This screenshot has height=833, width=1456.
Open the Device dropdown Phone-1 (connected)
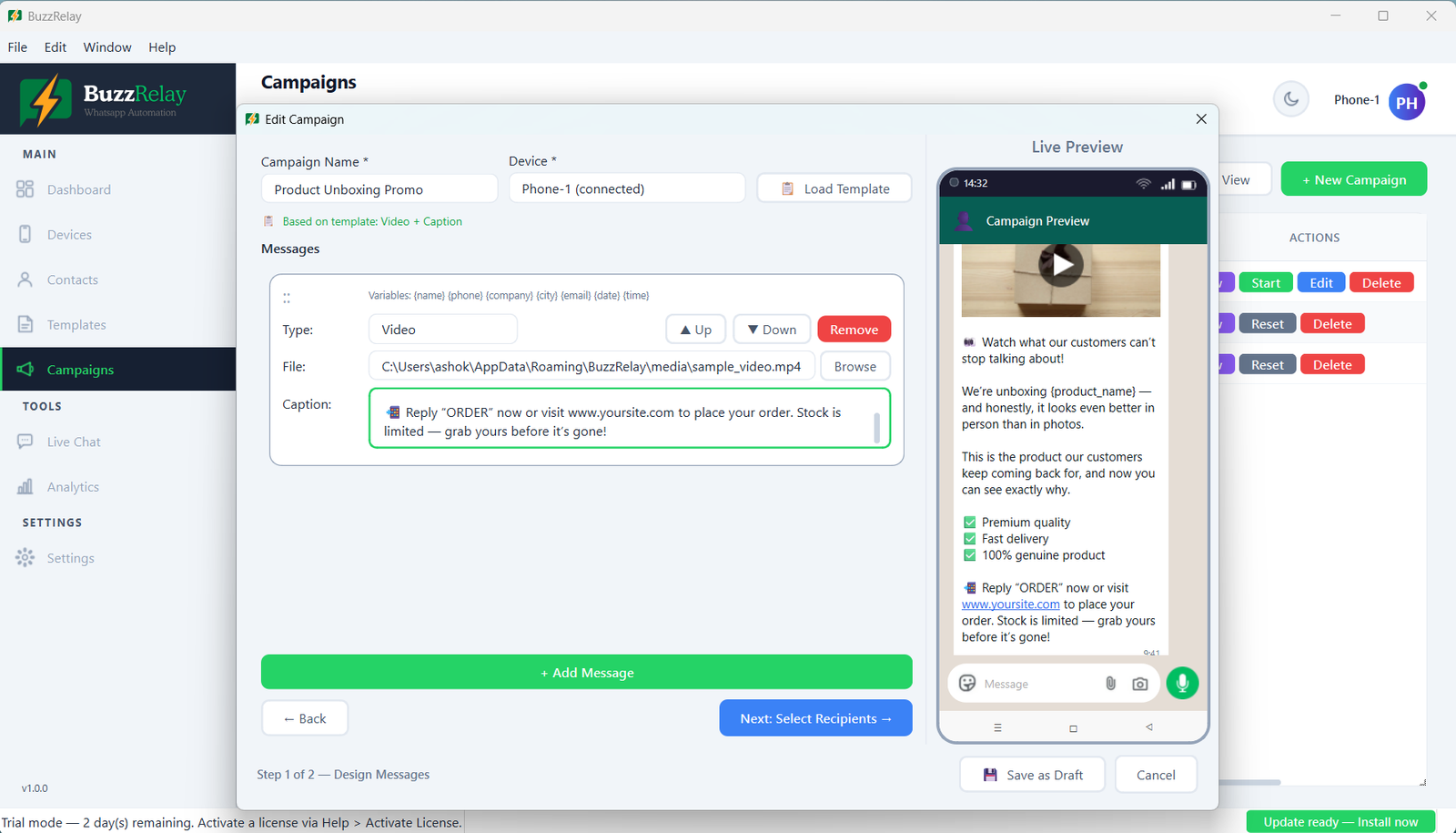click(627, 188)
